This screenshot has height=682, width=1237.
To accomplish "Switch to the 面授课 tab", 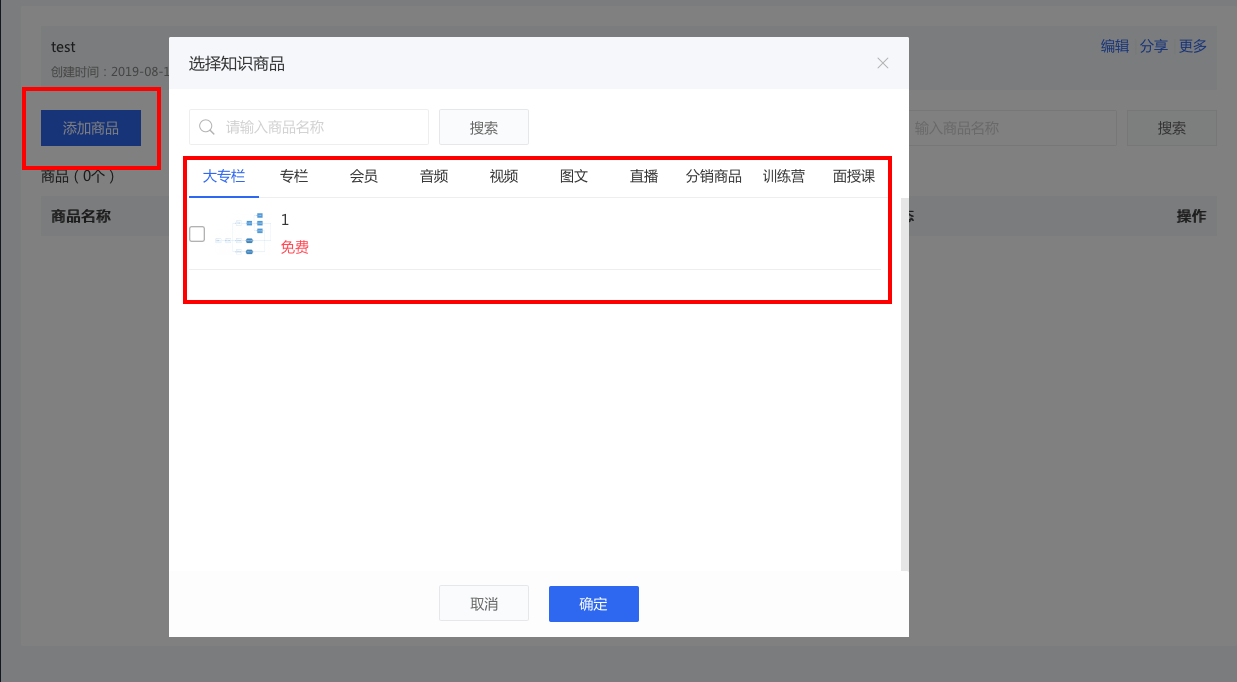I will (x=854, y=176).
